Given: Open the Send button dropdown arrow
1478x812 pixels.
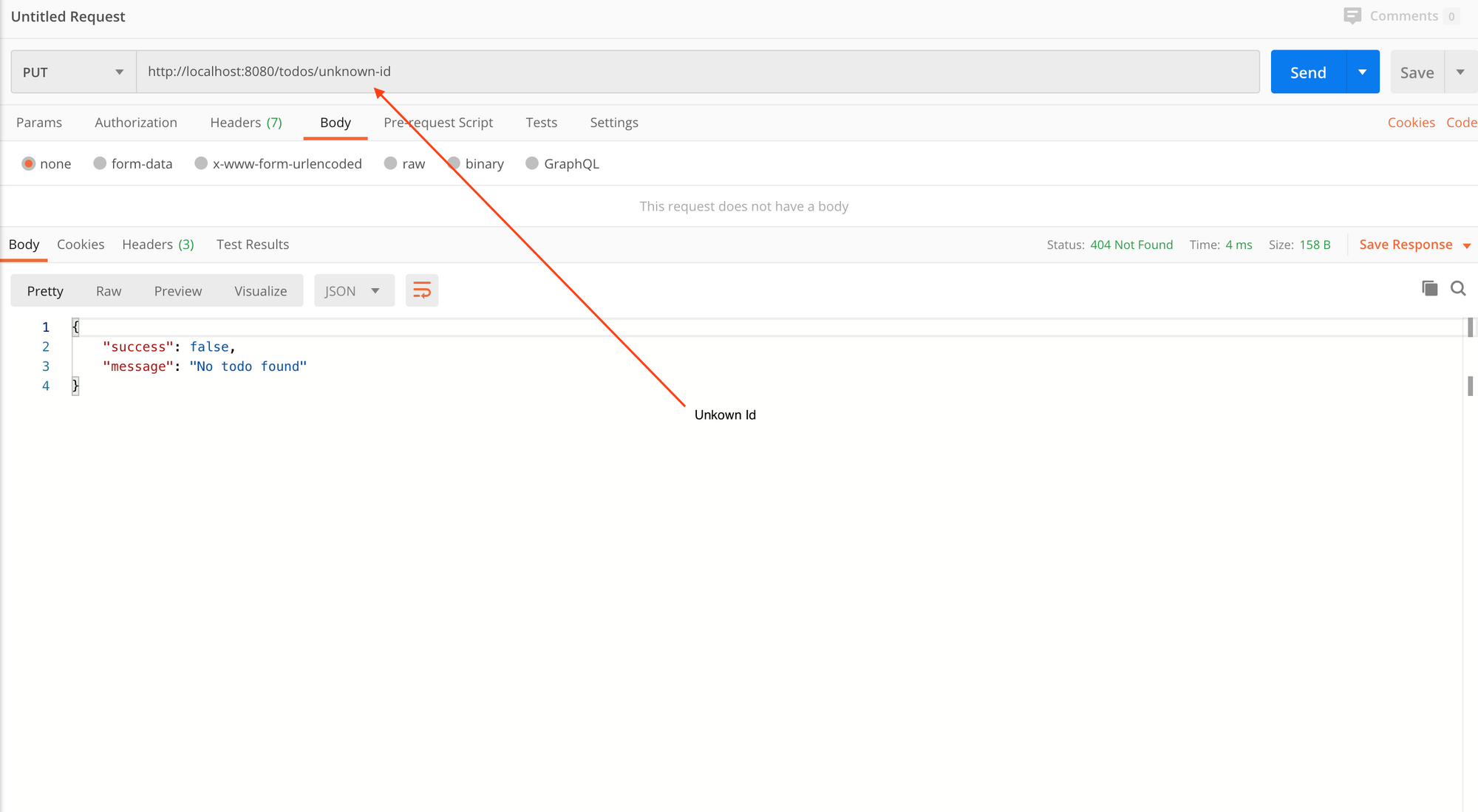Looking at the screenshot, I should coord(1362,72).
